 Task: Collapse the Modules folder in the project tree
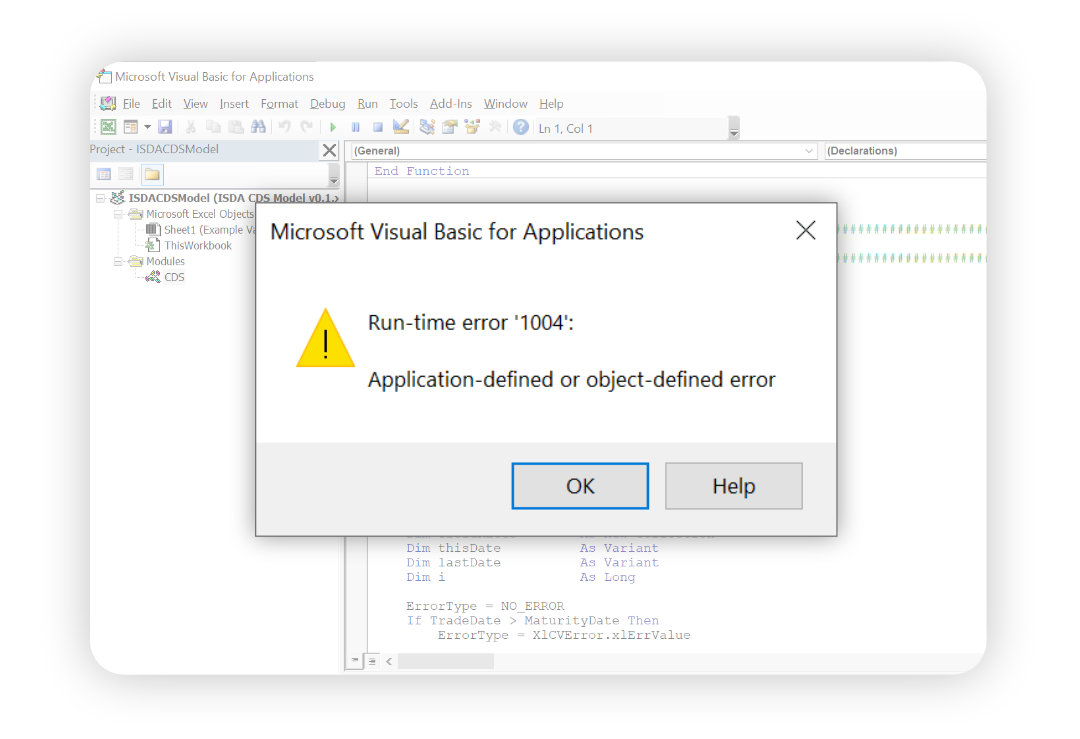pyautogui.click(x=117, y=261)
